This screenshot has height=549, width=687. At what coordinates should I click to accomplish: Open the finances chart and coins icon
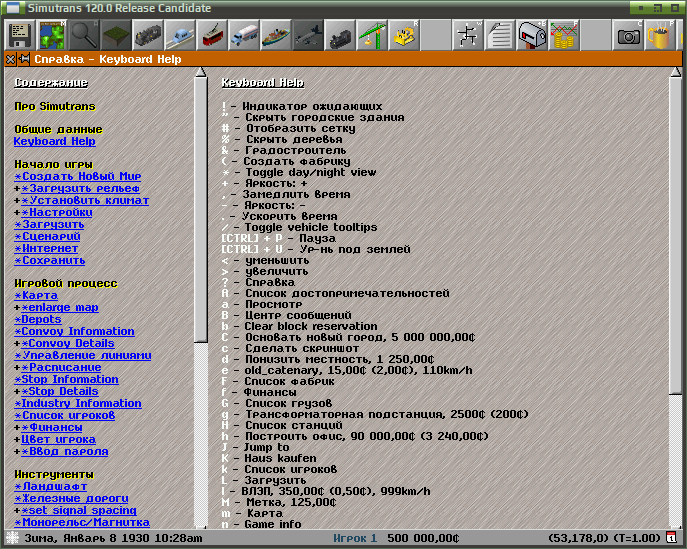[563, 35]
